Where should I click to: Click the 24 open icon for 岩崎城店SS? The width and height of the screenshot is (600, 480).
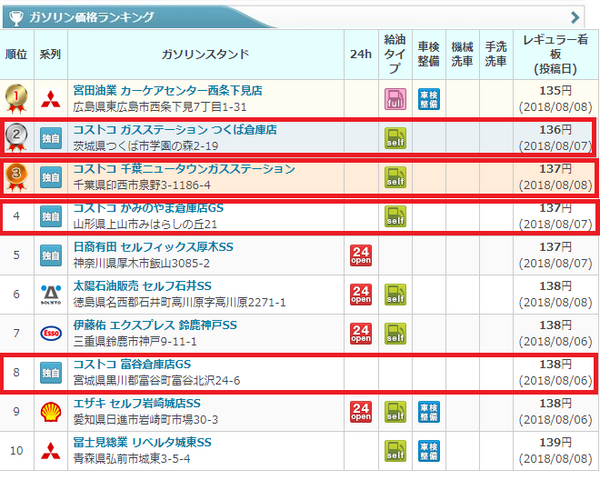(360, 412)
